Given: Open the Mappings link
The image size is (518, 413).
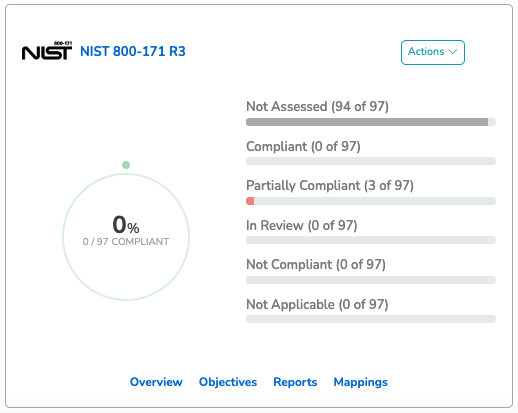Looking at the screenshot, I should (361, 382).
